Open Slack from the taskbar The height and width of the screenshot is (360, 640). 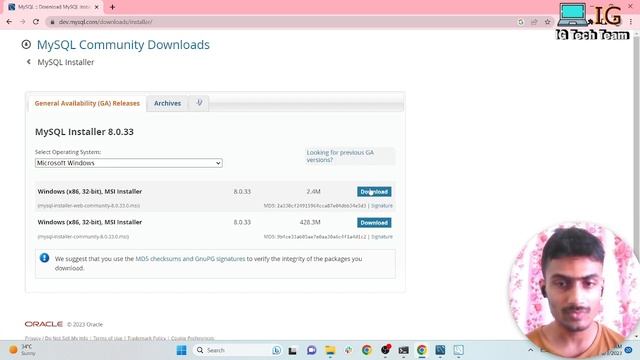tap(348, 350)
